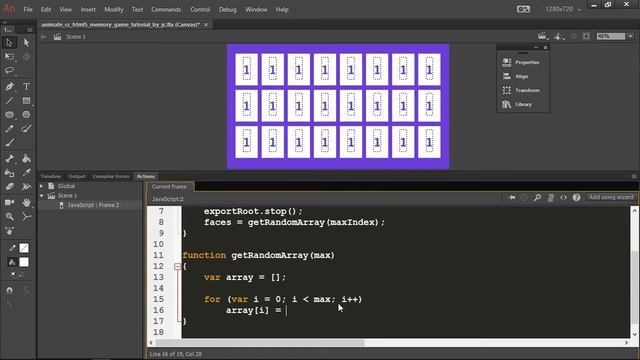The height and width of the screenshot is (360, 640).
Task: Open Code Snippets icon
Action: coord(563,198)
